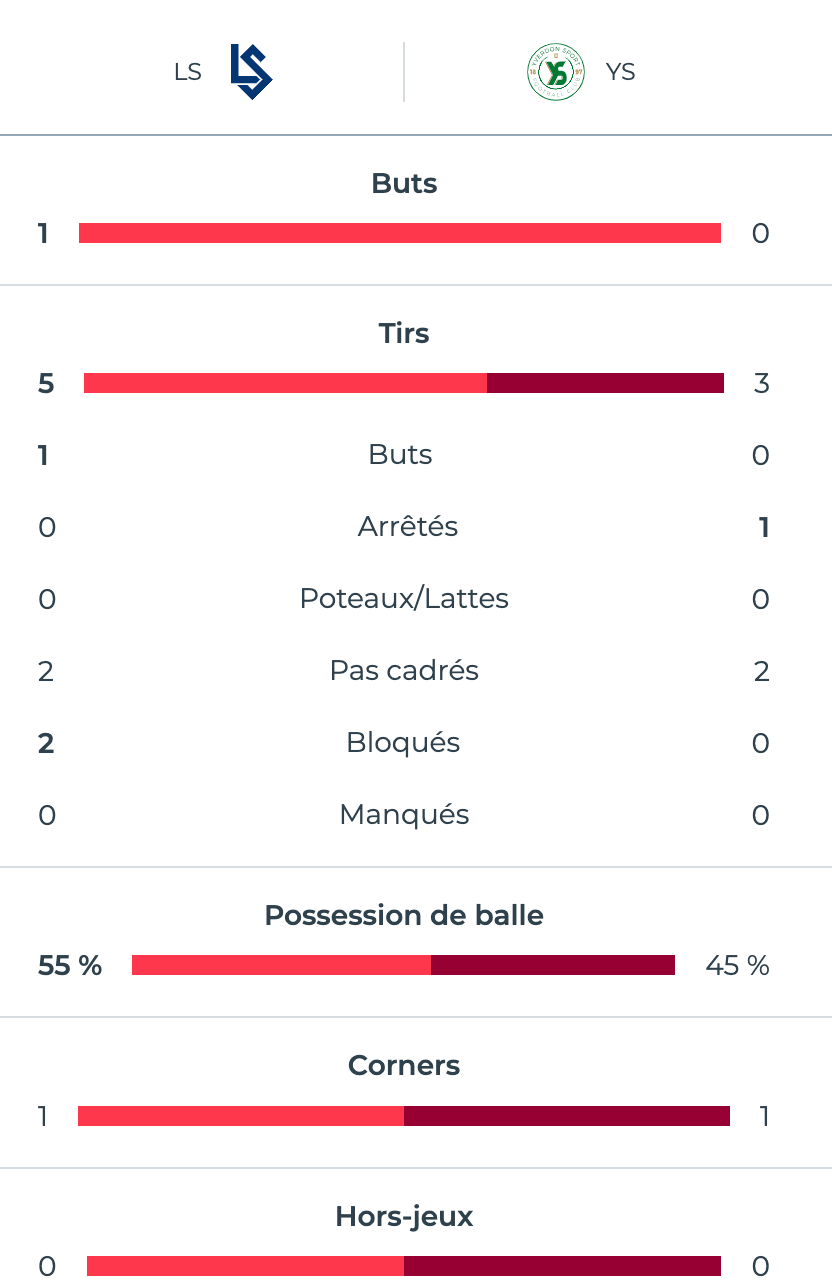Image resolution: width=832 pixels, height=1286 pixels.
Task: Click the Possession de balle bar
Action: coord(403,965)
